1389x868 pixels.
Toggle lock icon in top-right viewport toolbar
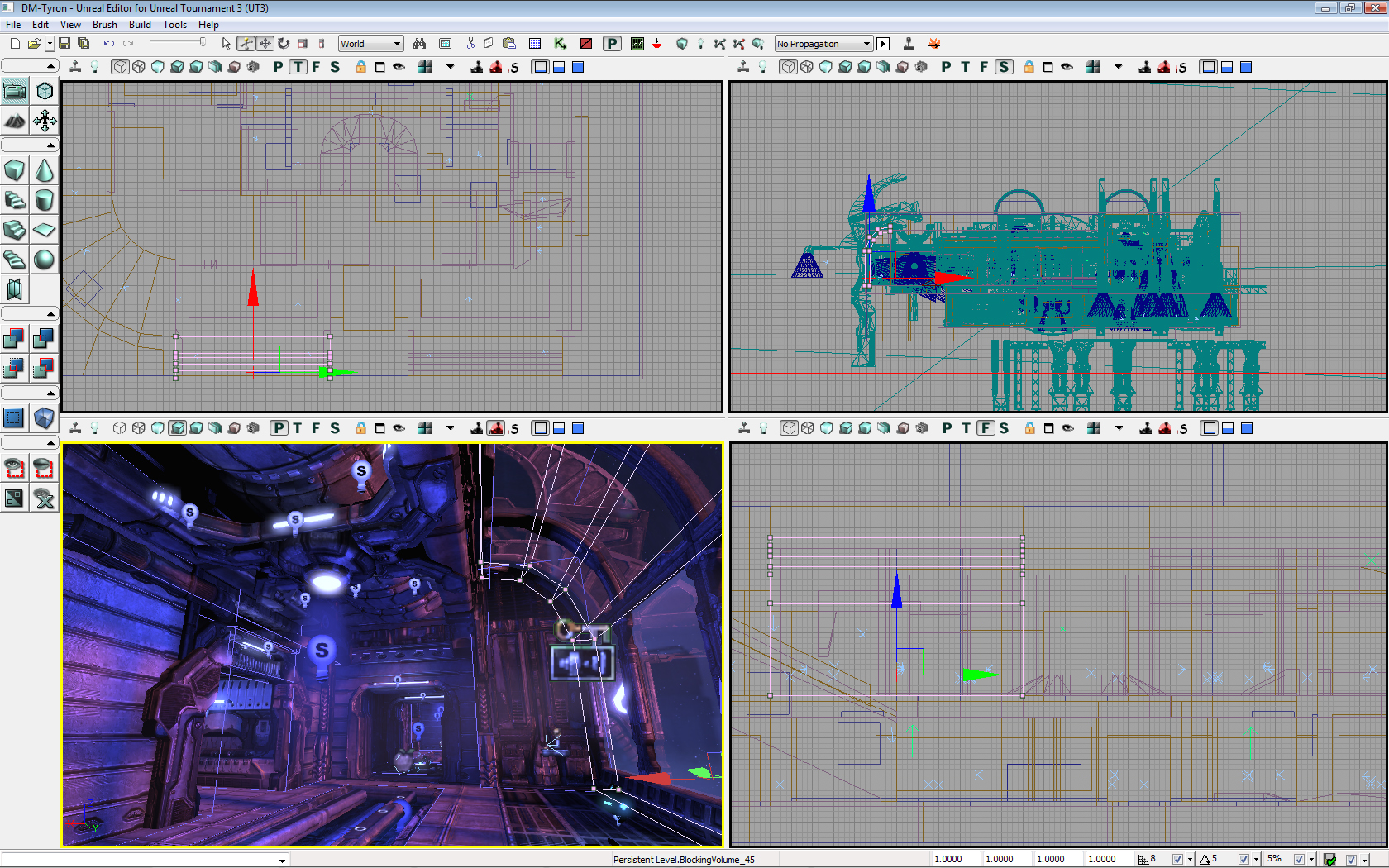click(x=1029, y=67)
